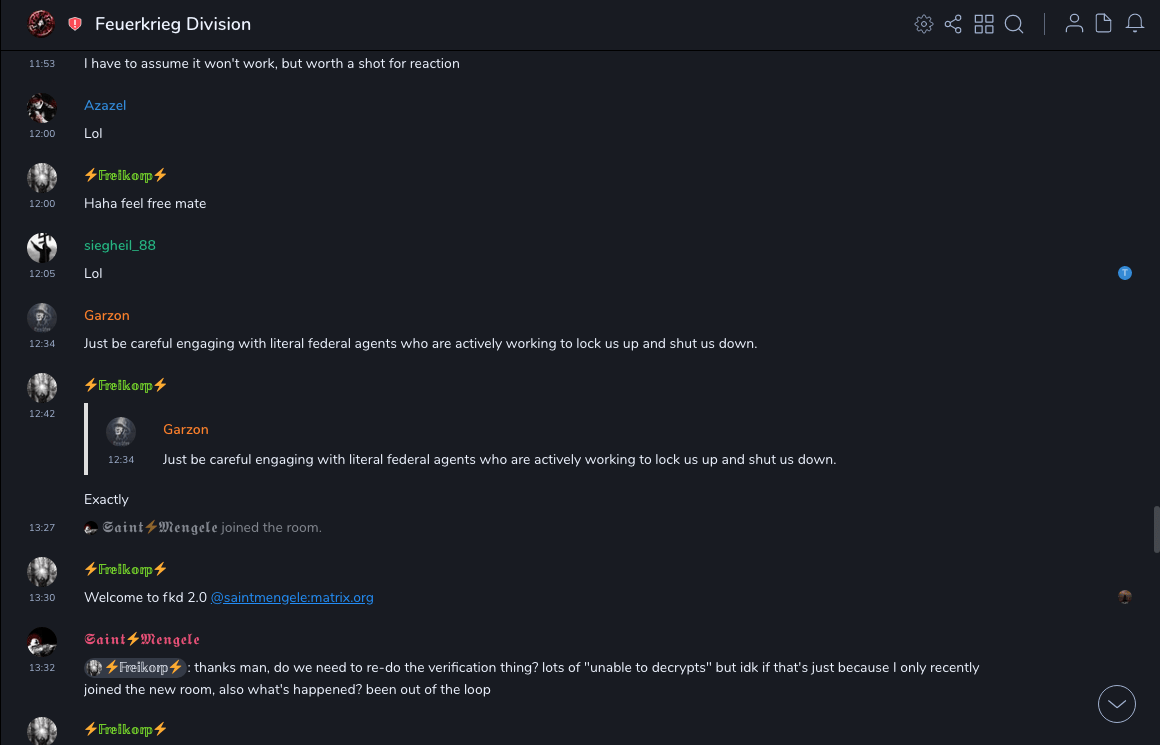Viewport: 1160px width, 745px height.
Task: Click the room avatar in header
Action: [41, 23]
